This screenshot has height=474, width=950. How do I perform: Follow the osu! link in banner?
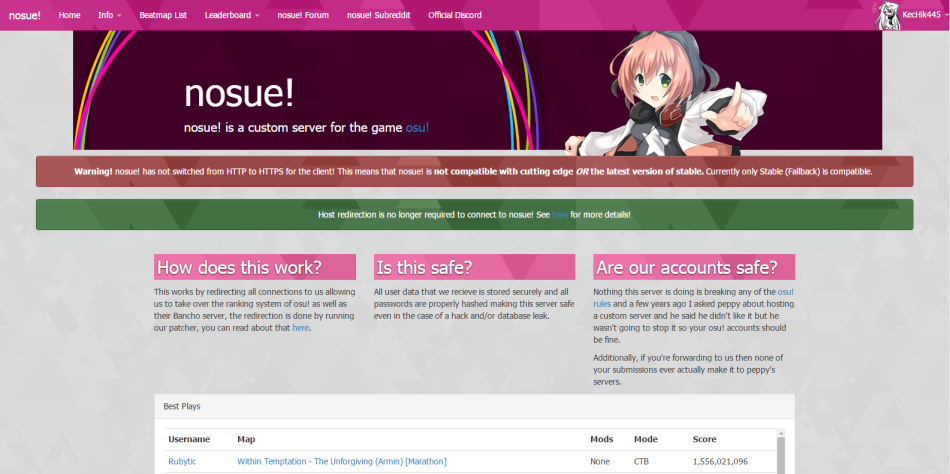coord(417,128)
